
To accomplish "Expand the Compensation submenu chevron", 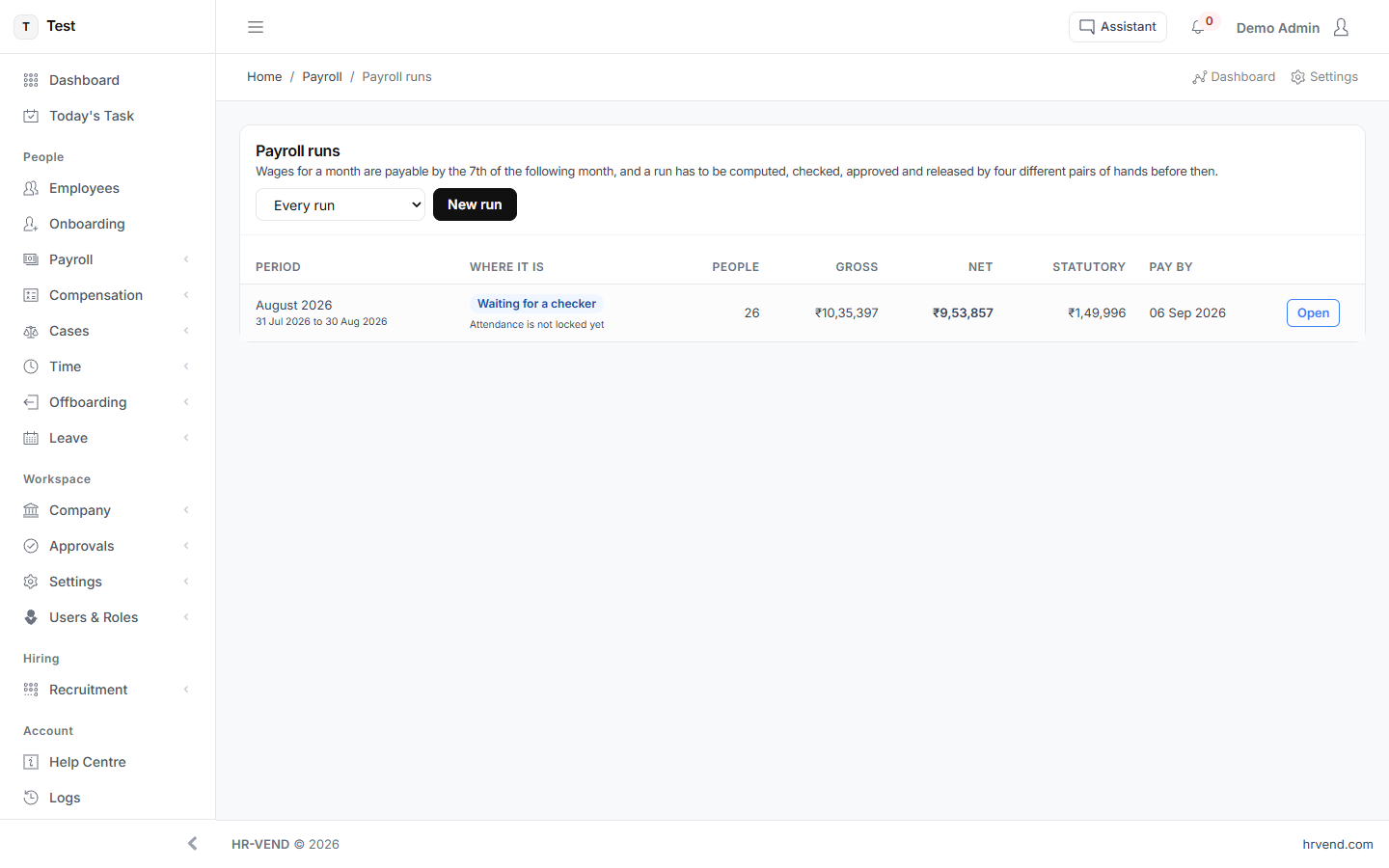I will 186,295.
